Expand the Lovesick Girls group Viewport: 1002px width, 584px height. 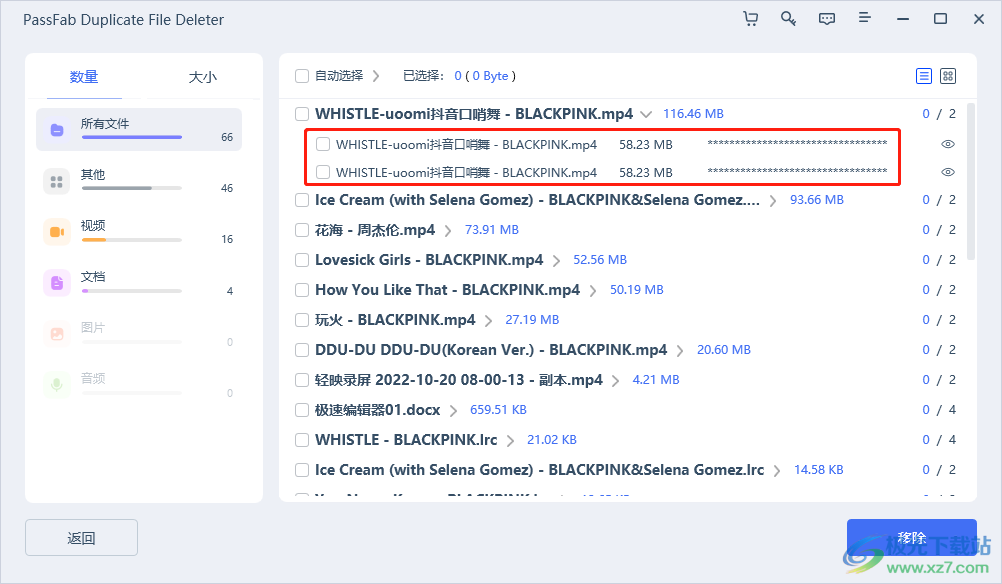(557, 261)
